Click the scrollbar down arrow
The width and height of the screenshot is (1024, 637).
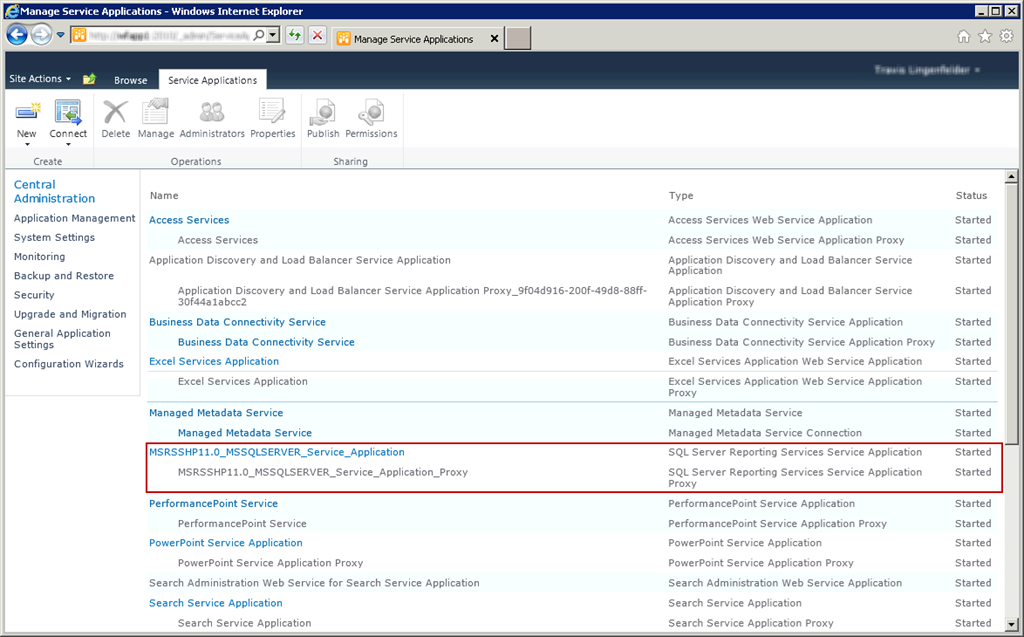point(1011,624)
